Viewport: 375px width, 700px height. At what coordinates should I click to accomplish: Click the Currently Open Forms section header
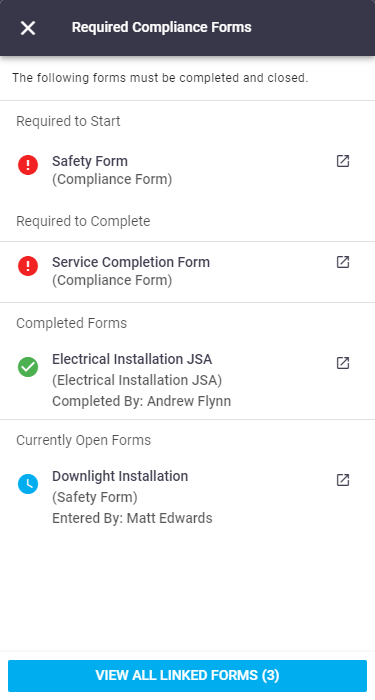point(83,440)
